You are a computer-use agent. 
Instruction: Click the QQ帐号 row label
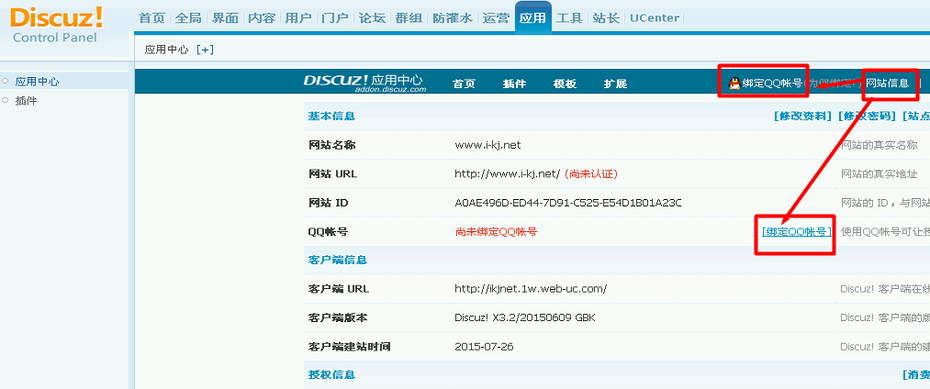(x=327, y=232)
